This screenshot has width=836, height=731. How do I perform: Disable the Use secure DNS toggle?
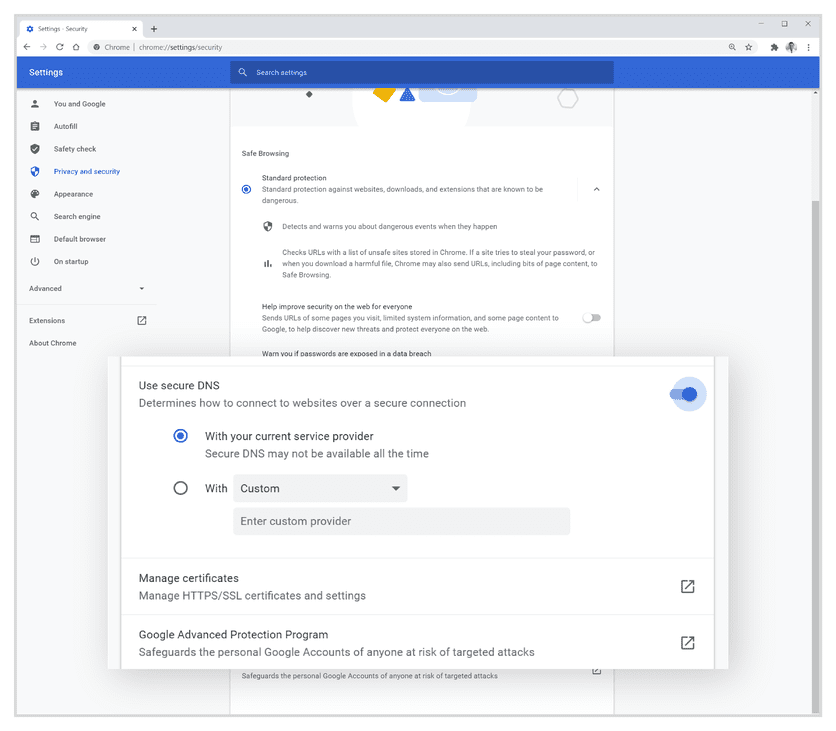[x=688, y=394]
